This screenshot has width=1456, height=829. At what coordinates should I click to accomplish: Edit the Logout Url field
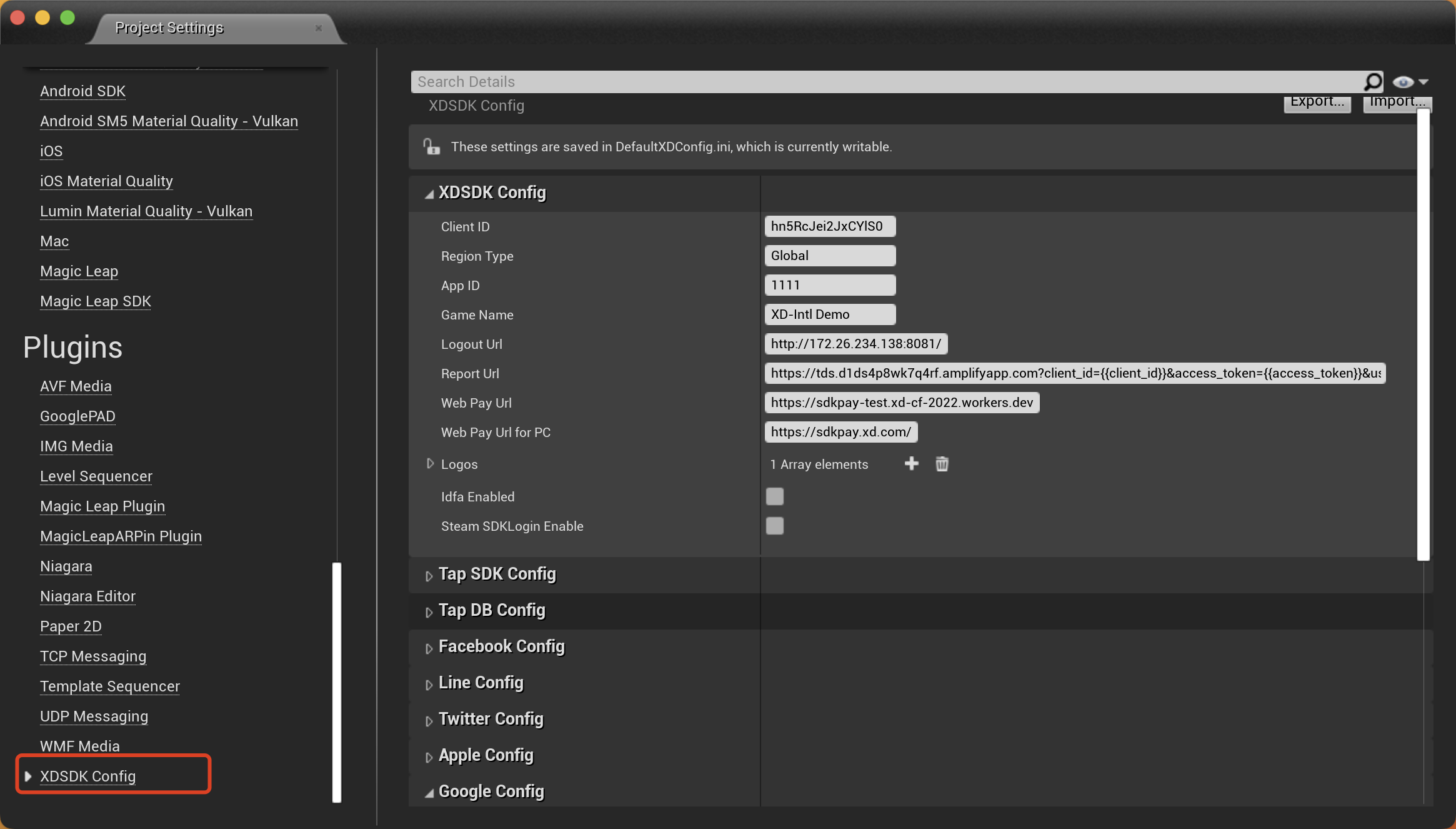coord(856,344)
